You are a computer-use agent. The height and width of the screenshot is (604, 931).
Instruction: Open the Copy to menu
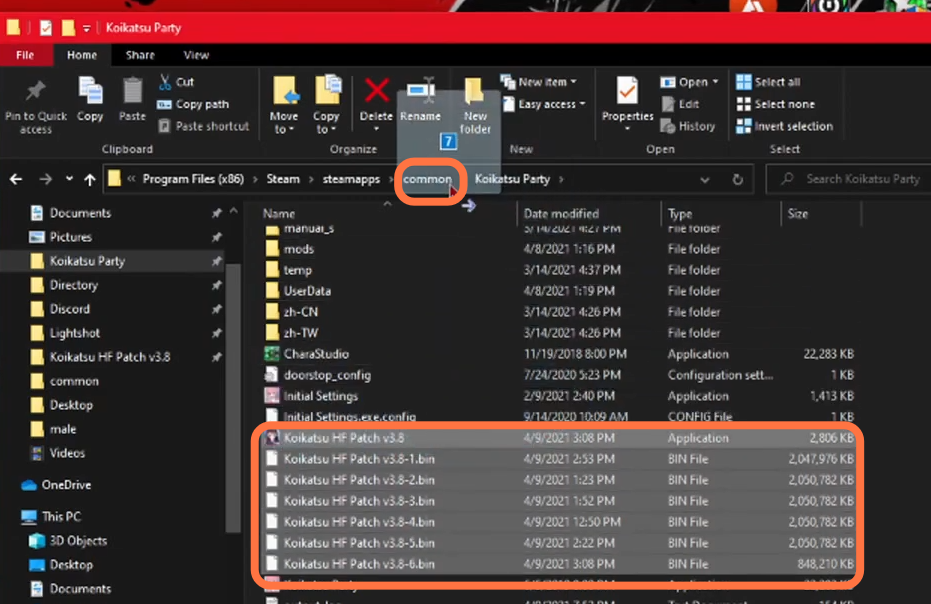coord(327,105)
